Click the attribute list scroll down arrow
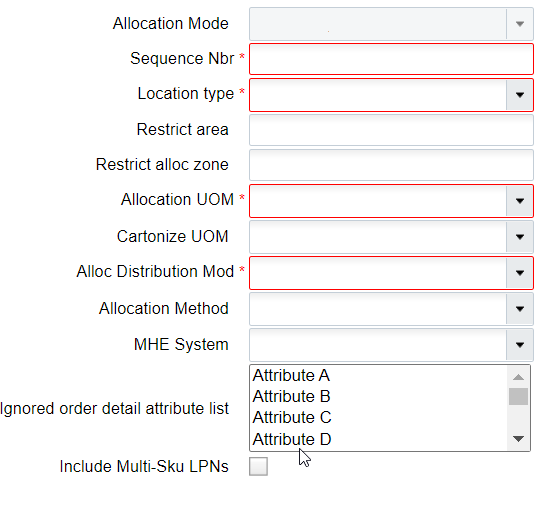 518,439
